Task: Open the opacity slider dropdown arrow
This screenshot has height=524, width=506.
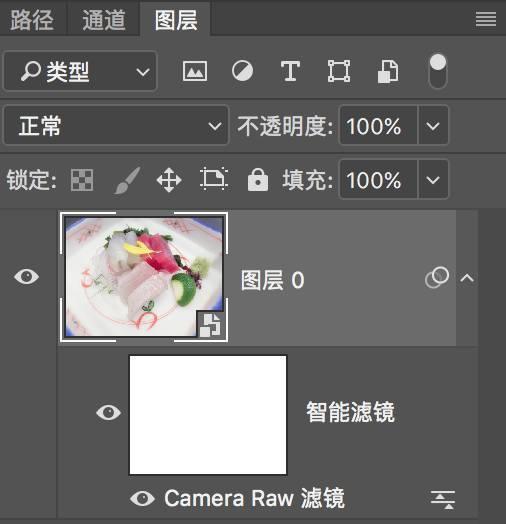Action: [433, 125]
